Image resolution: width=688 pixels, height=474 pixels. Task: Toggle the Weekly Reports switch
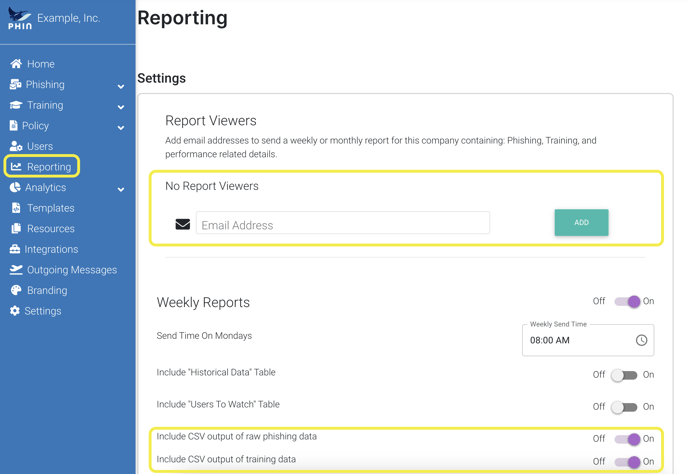pyautogui.click(x=627, y=302)
